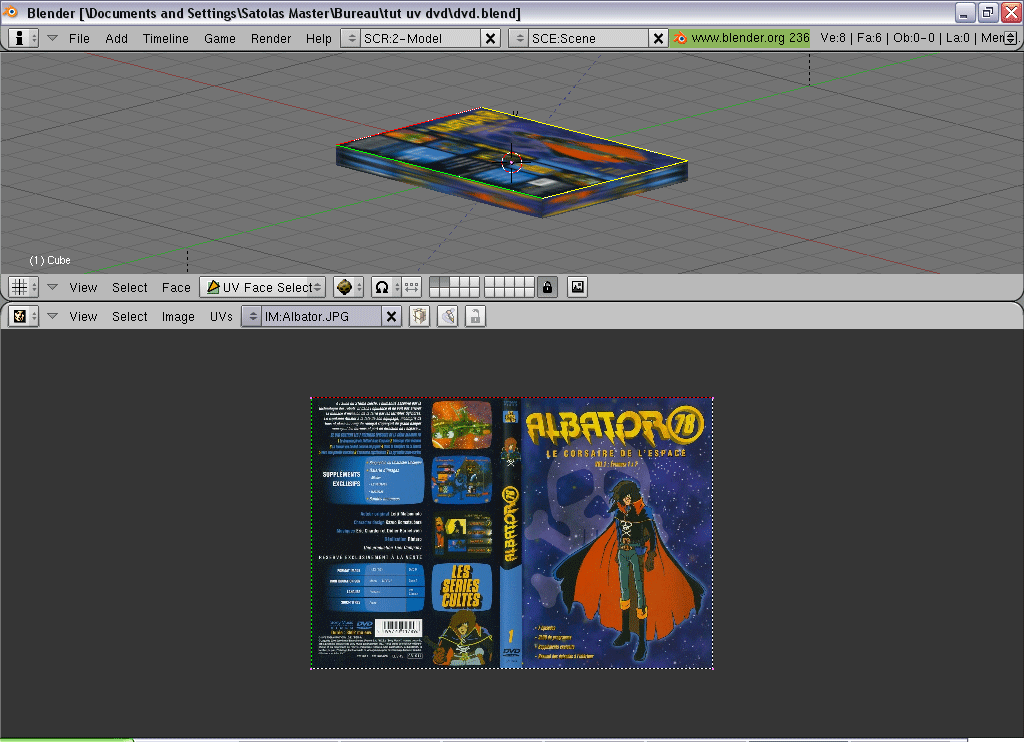Open the 3D View's Select menu
Image resolution: width=1024 pixels, height=742 pixels.
coord(129,287)
